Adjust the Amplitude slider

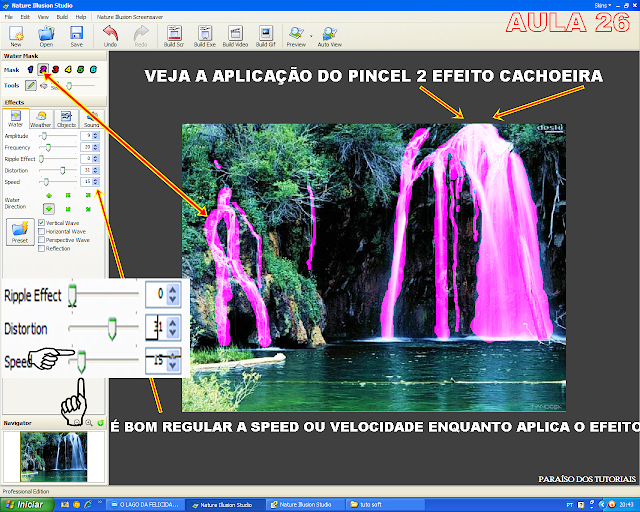click(x=58, y=136)
